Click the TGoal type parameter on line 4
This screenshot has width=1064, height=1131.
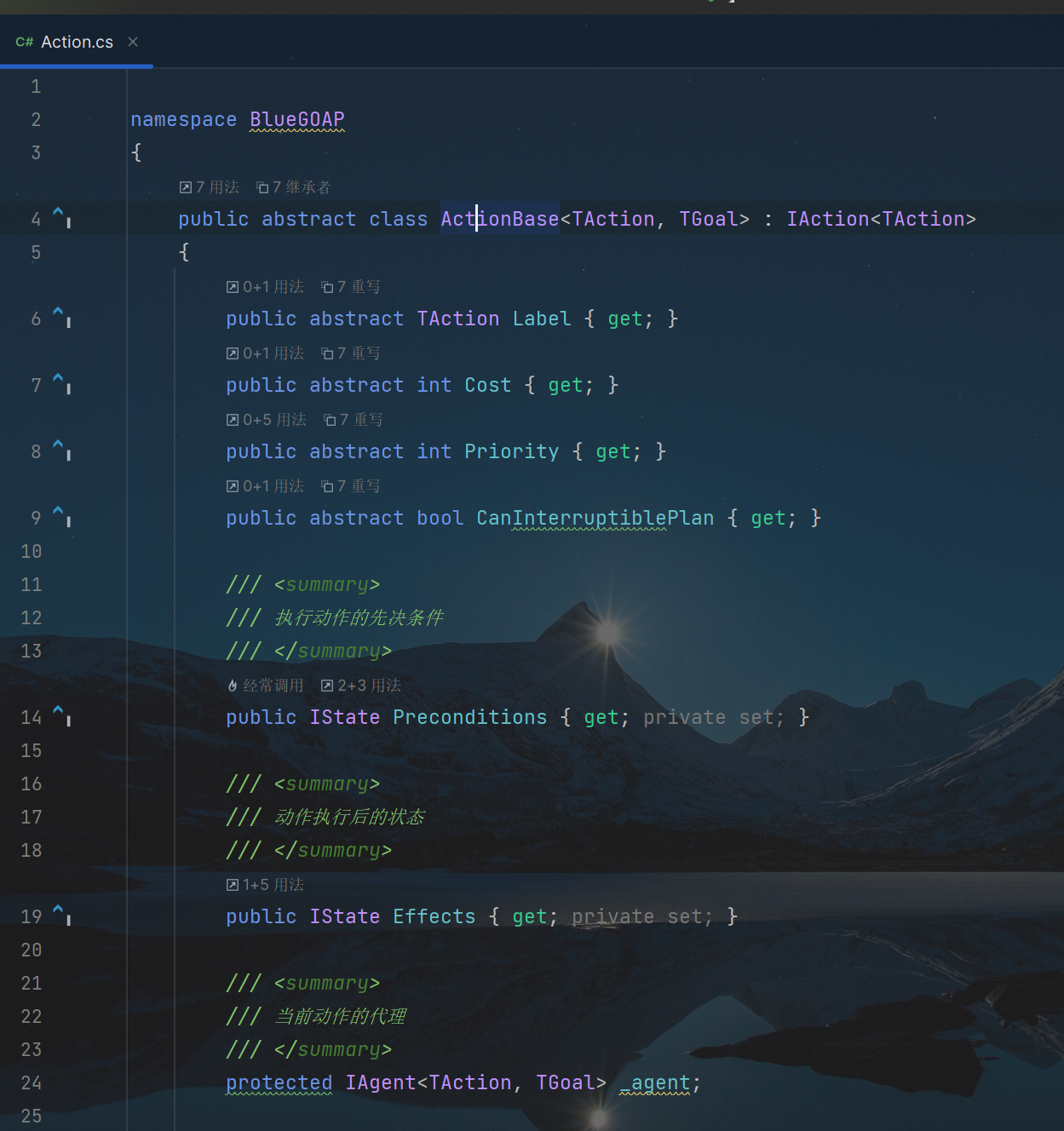point(709,219)
